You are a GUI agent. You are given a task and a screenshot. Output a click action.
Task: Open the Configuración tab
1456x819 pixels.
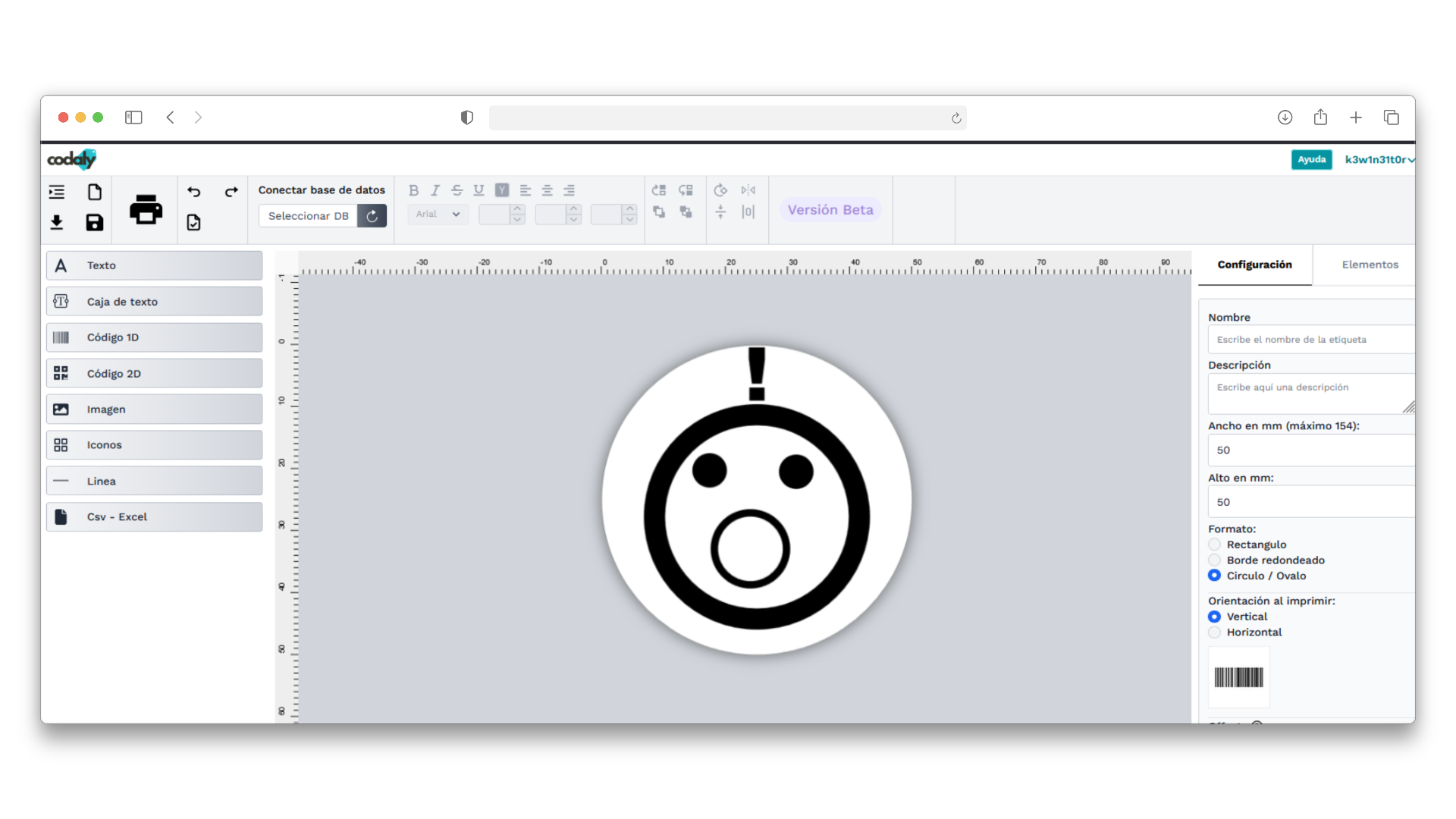(x=1254, y=265)
